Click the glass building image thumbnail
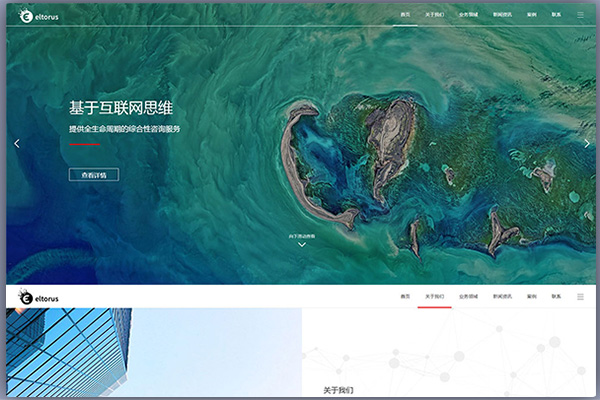The width and height of the screenshot is (600, 400). (68, 353)
